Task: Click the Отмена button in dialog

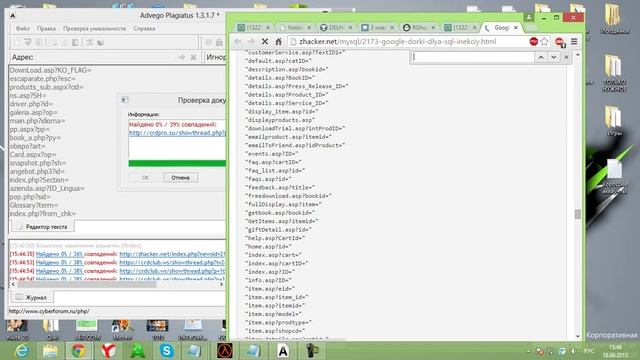Action: click(180, 178)
